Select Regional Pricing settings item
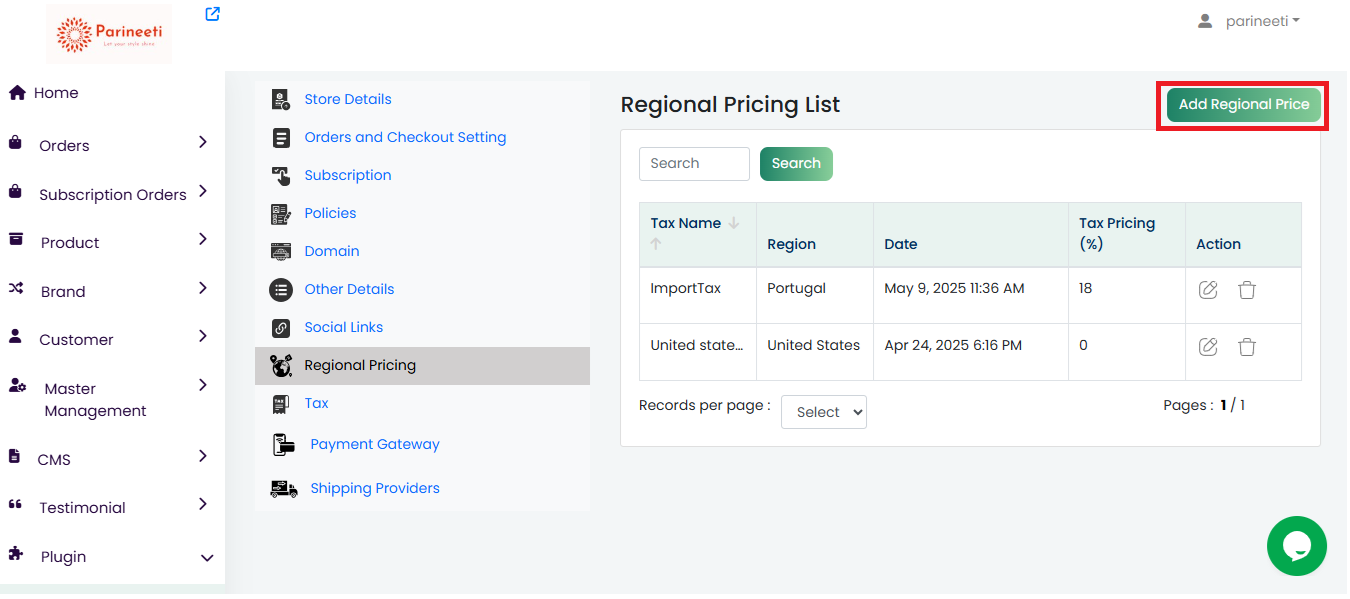Viewport: 1350px width, 599px height. click(x=360, y=365)
